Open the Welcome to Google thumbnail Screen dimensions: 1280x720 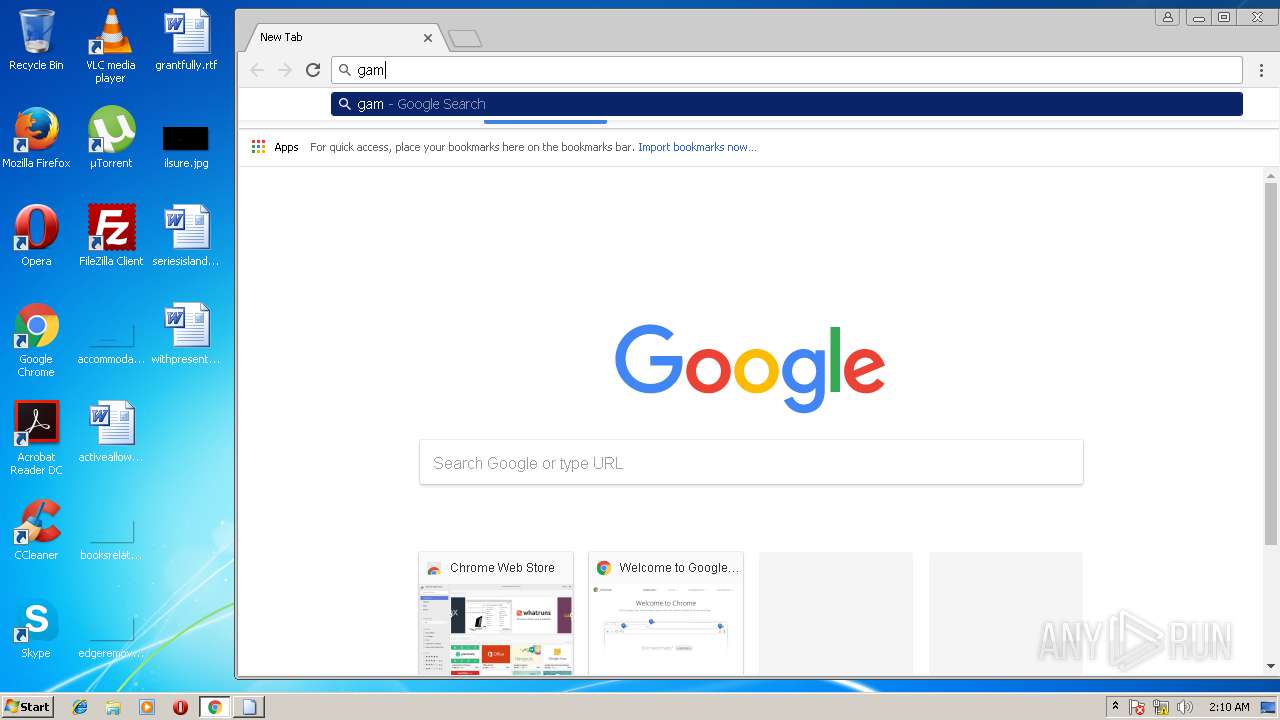tap(666, 613)
